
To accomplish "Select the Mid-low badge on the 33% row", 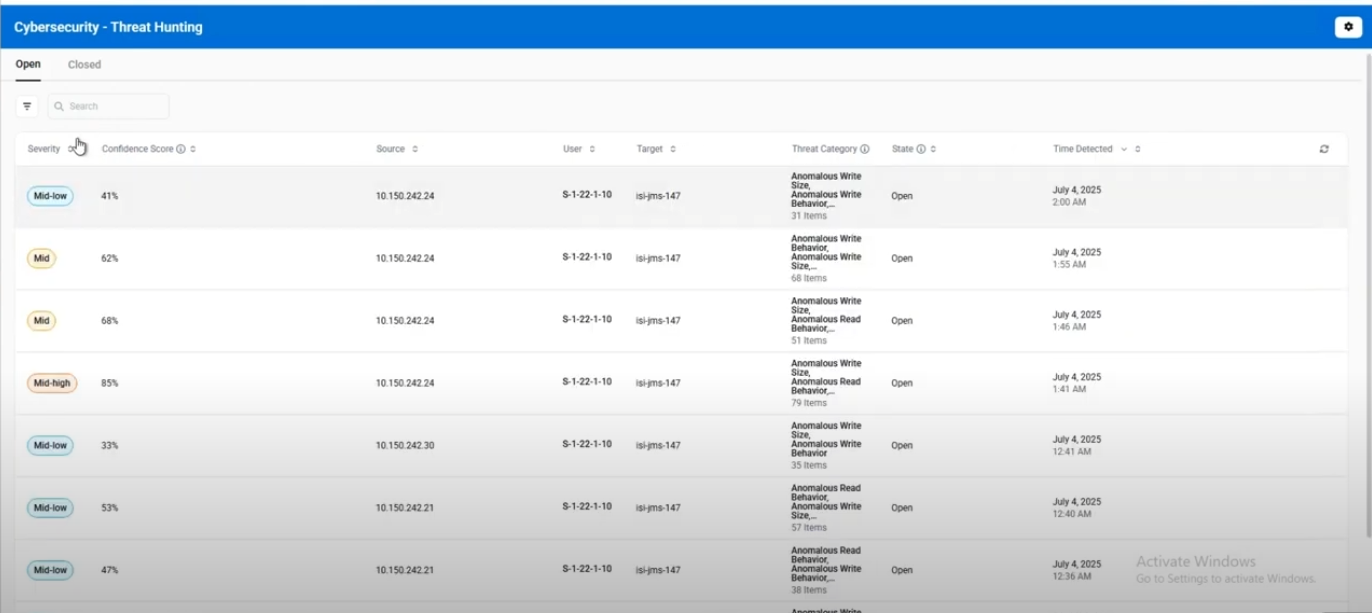I will (50, 445).
